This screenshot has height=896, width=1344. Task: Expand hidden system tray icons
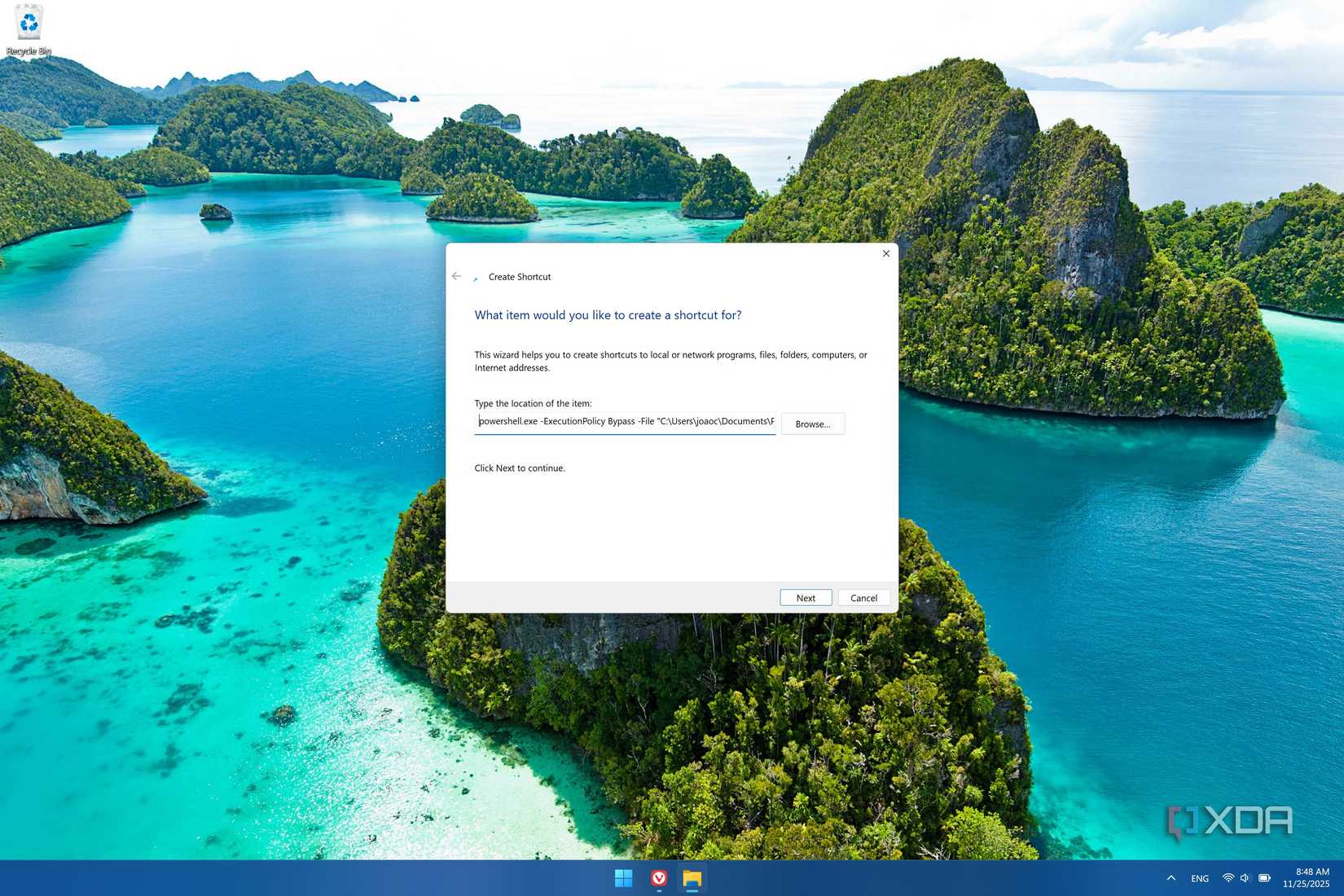point(1171,878)
